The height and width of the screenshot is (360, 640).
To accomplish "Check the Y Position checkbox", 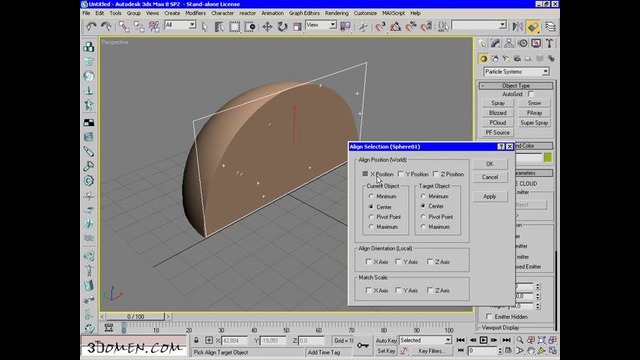I will click(401, 174).
